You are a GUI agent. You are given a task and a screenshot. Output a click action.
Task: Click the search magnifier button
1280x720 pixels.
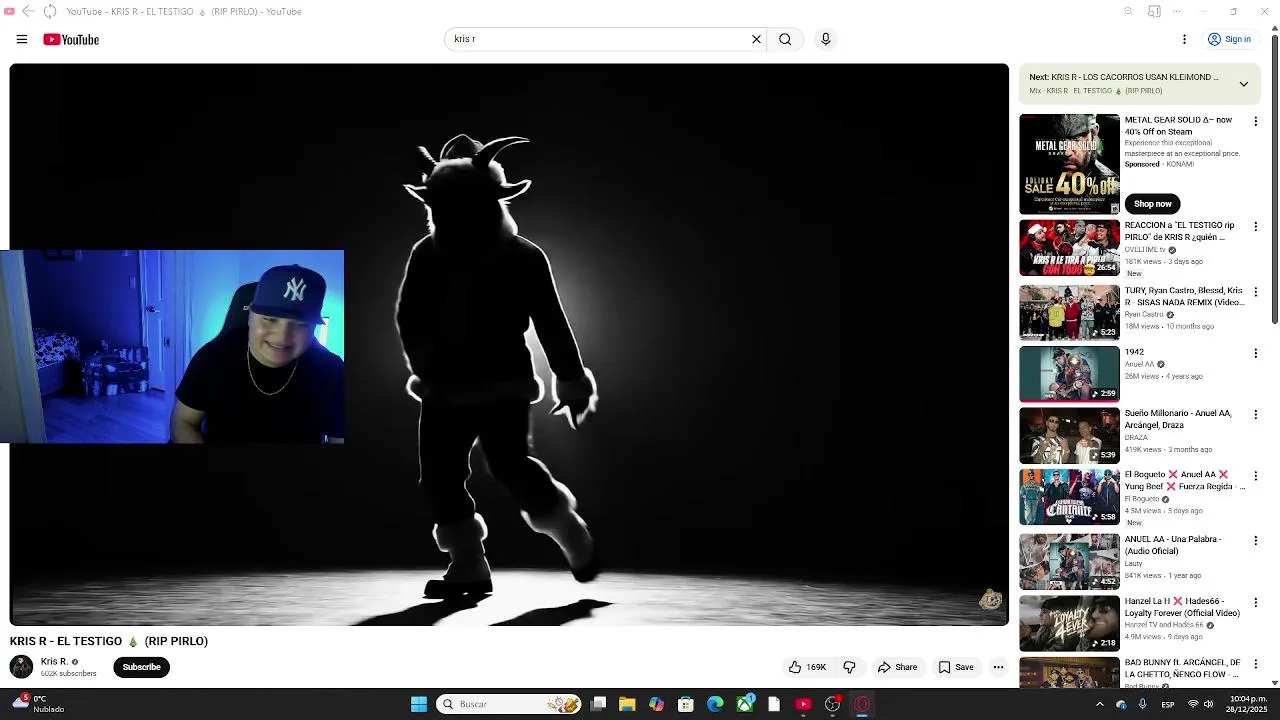point(785,39)
